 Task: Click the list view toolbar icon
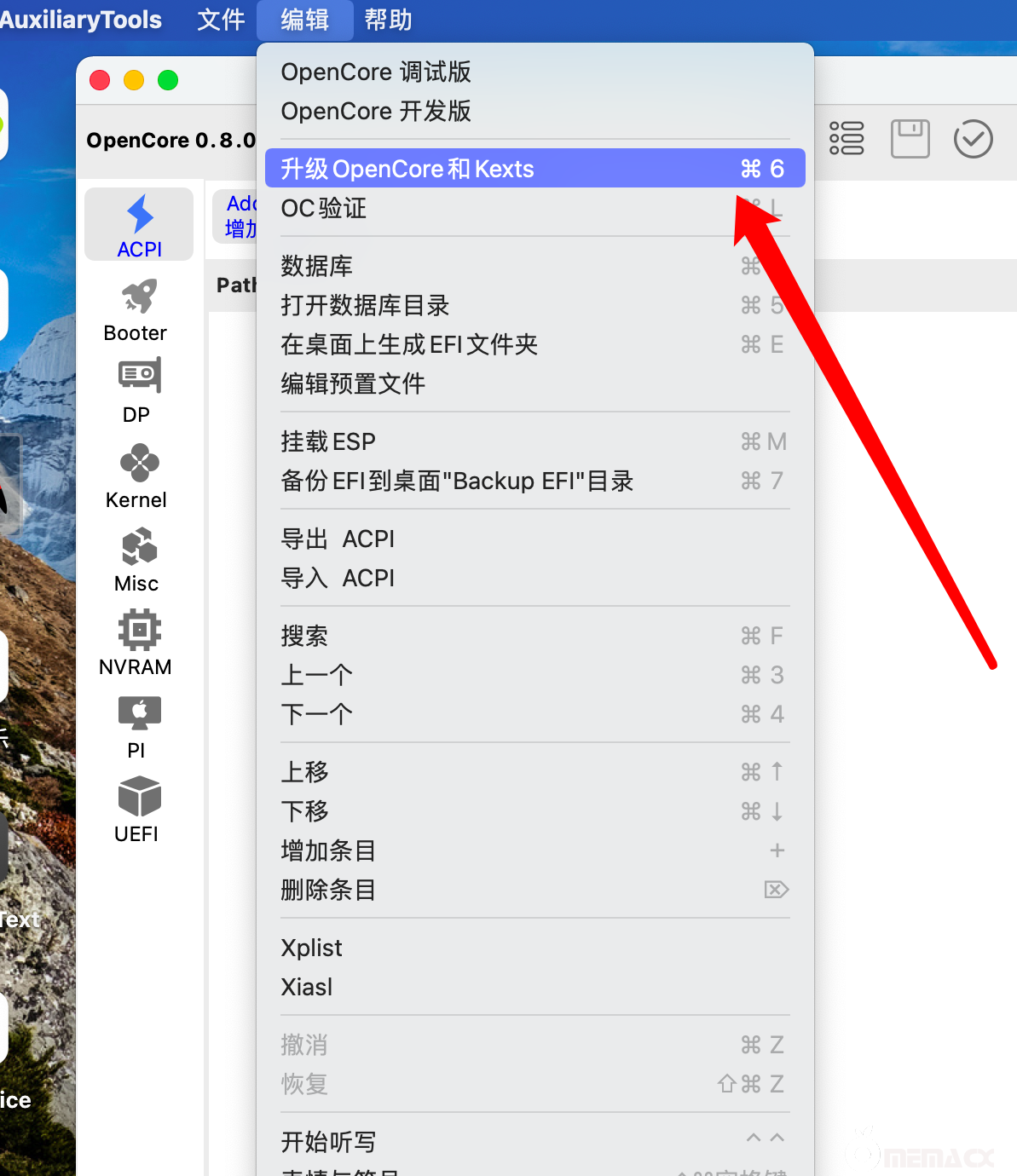pos(847,139)
